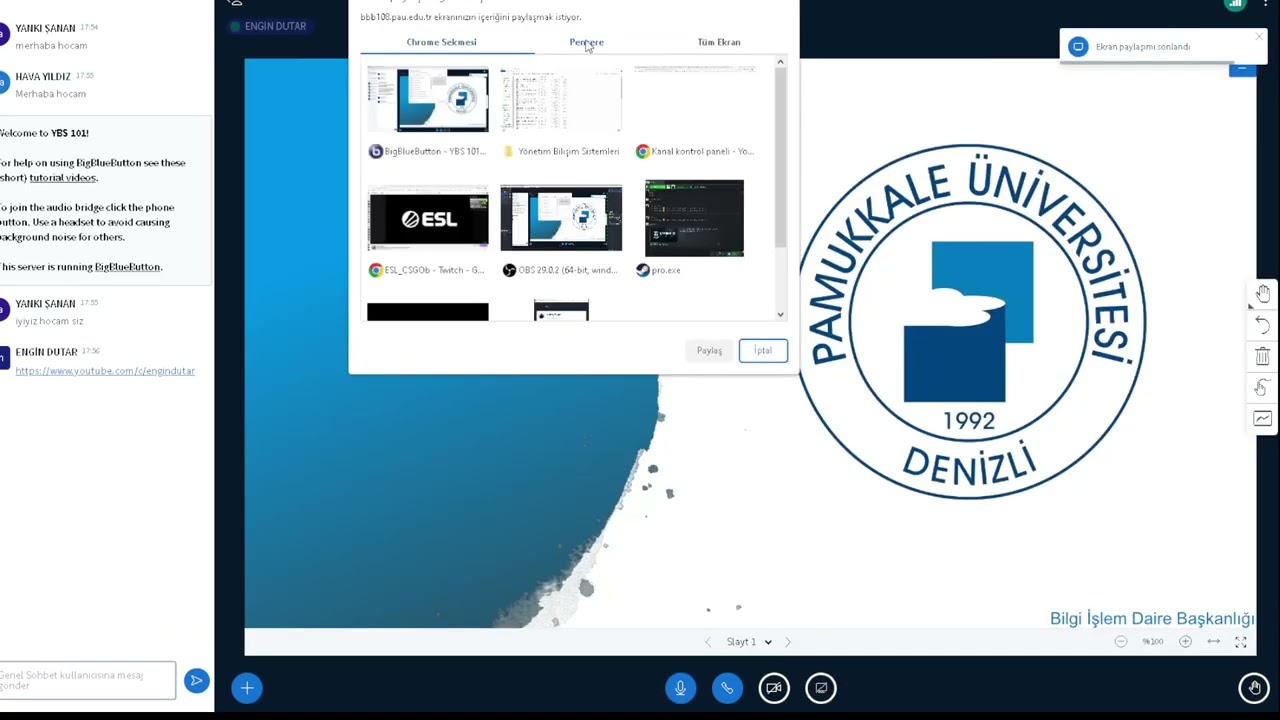Leave audio with the phone button

coord(727,688)
